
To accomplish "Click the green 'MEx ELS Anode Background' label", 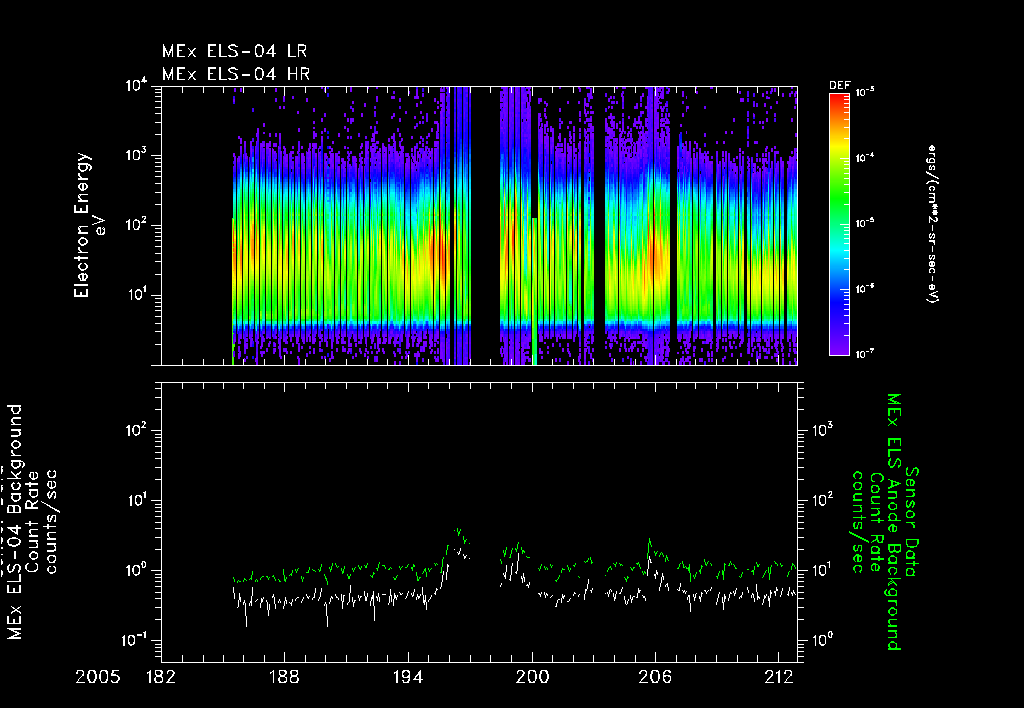I will [x=894, y=522].
